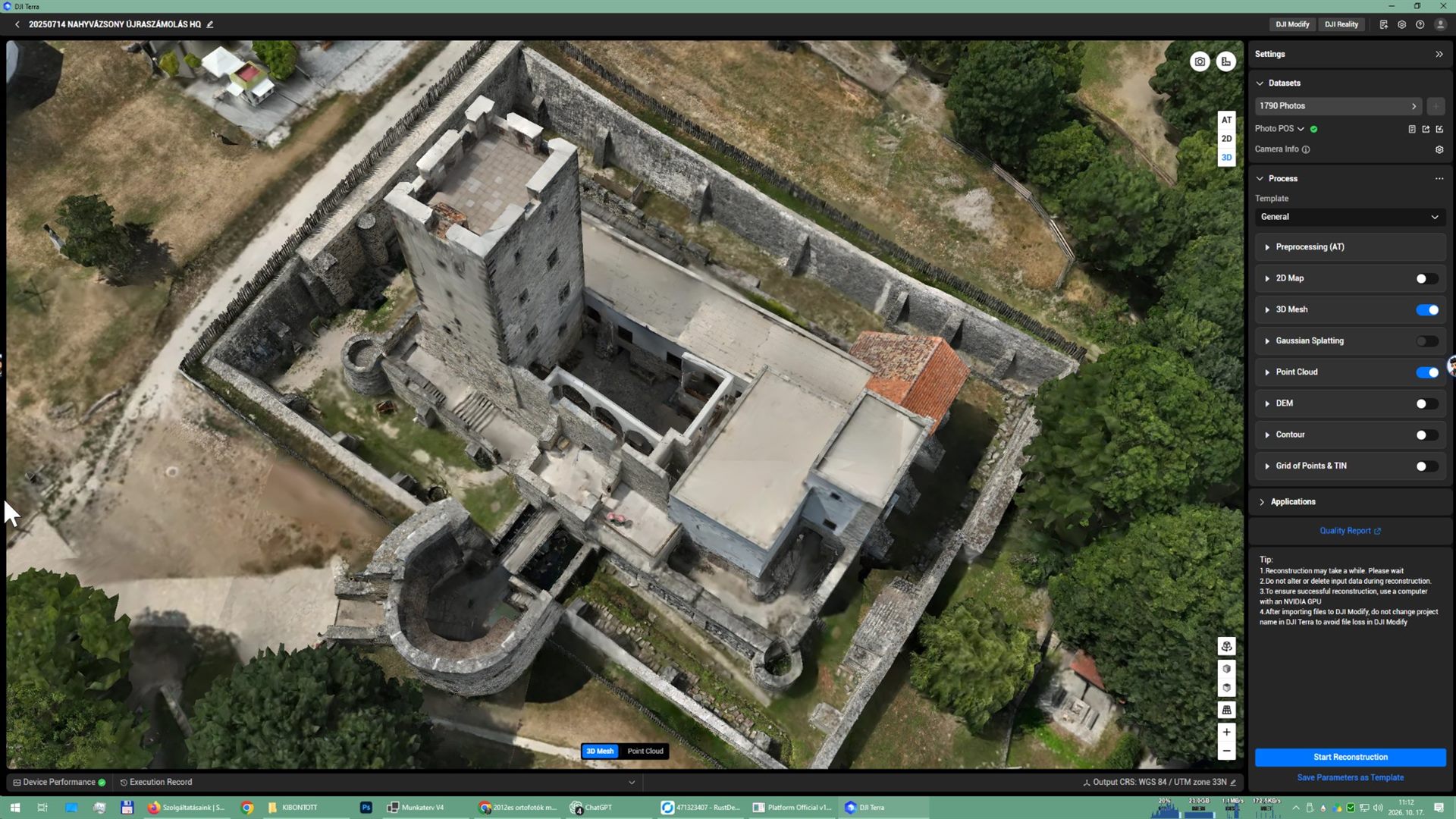Collapse the Settings panel with double chevron
This screenshot has width=1456, height=819.
[1439, 54]
